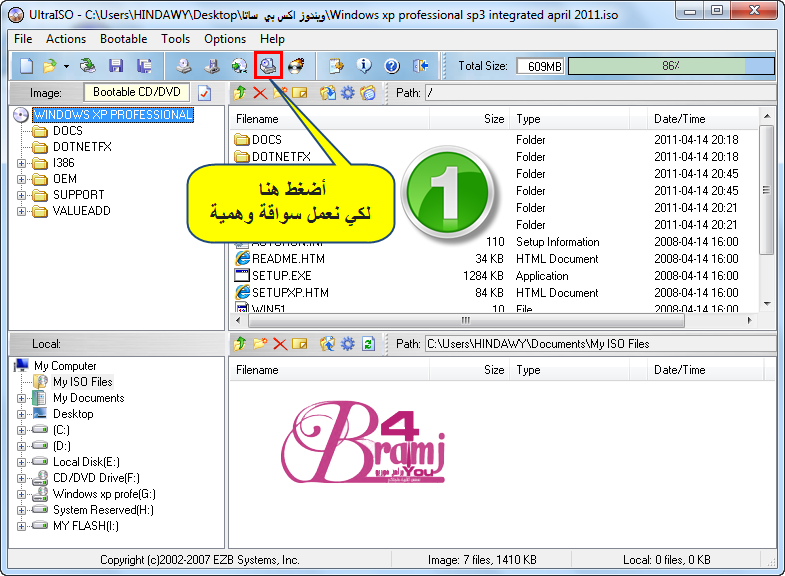Click the Information icon in toolbar
This screenshot has width=785, height=576.
364,66
